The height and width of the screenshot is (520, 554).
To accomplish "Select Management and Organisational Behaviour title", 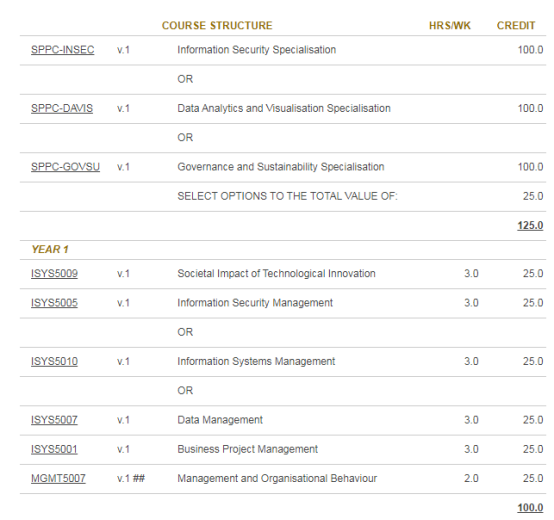I will coord(277,479).
